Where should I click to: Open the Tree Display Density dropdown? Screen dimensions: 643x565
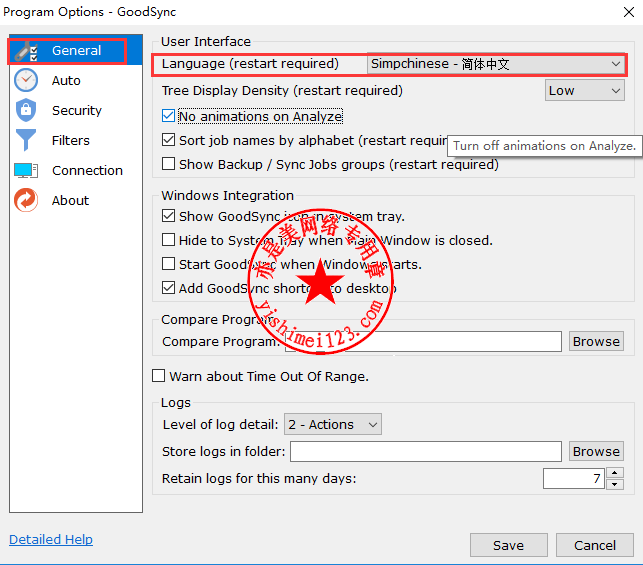pyautogui.click(x=584, y=91)
